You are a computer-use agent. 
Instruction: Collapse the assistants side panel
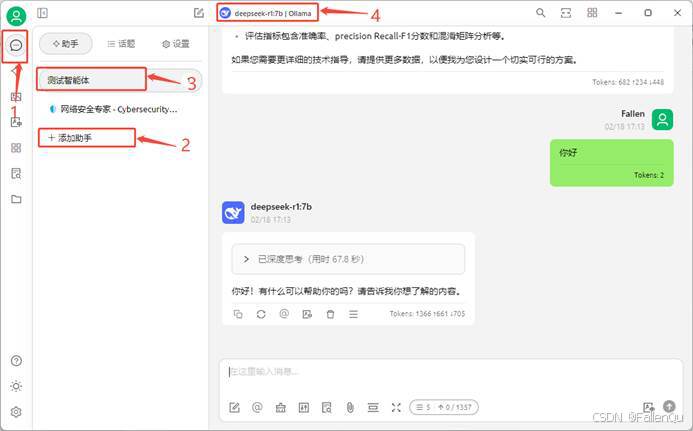click(x=42, y=13)
